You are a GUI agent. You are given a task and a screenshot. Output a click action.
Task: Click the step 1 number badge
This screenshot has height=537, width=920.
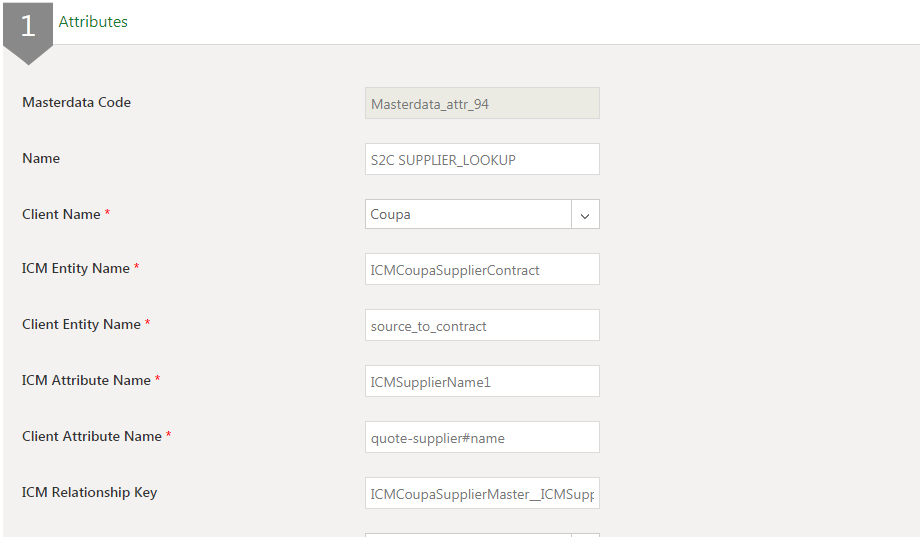point(28,26)
